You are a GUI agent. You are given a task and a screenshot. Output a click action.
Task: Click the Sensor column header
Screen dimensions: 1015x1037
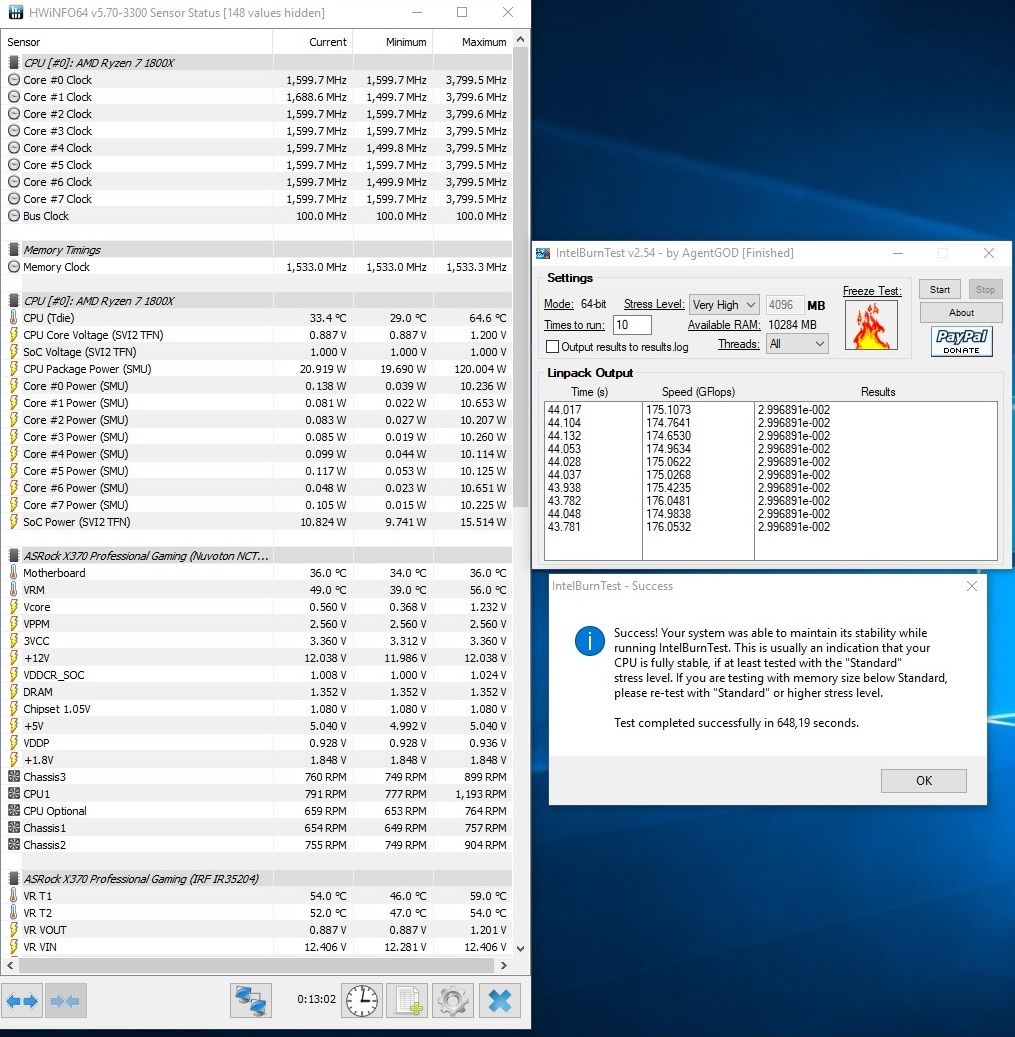pyautogui.click(x=137, y=42)
